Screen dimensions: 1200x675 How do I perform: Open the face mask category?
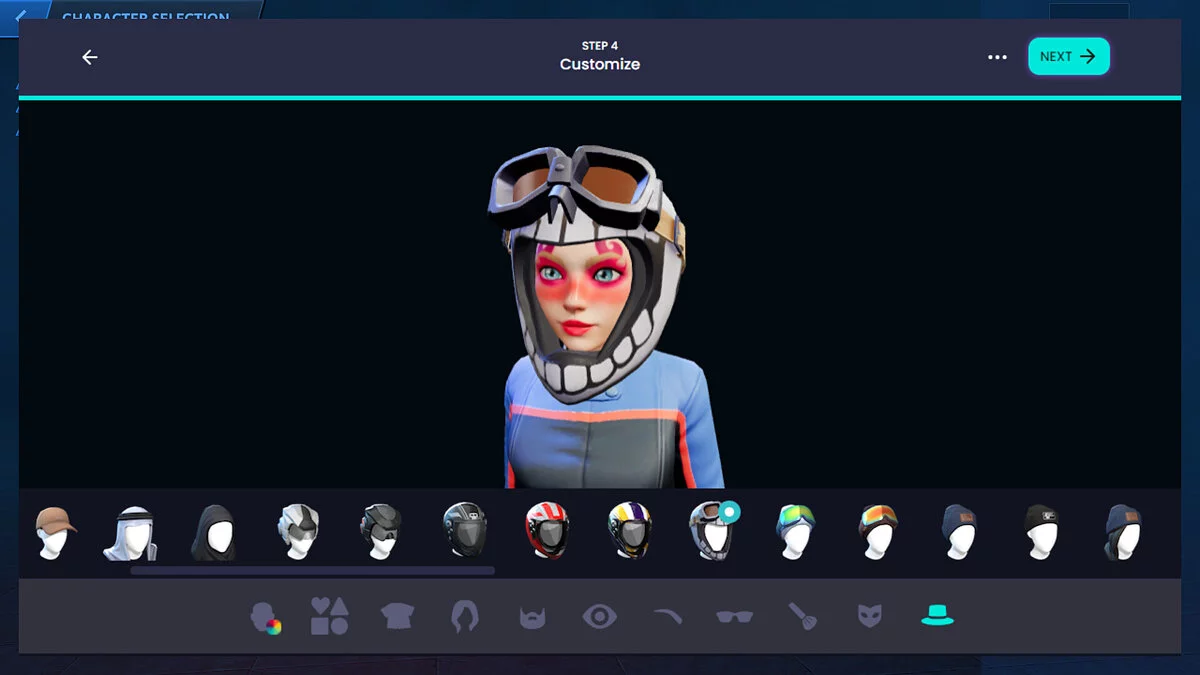pos(869,615)
